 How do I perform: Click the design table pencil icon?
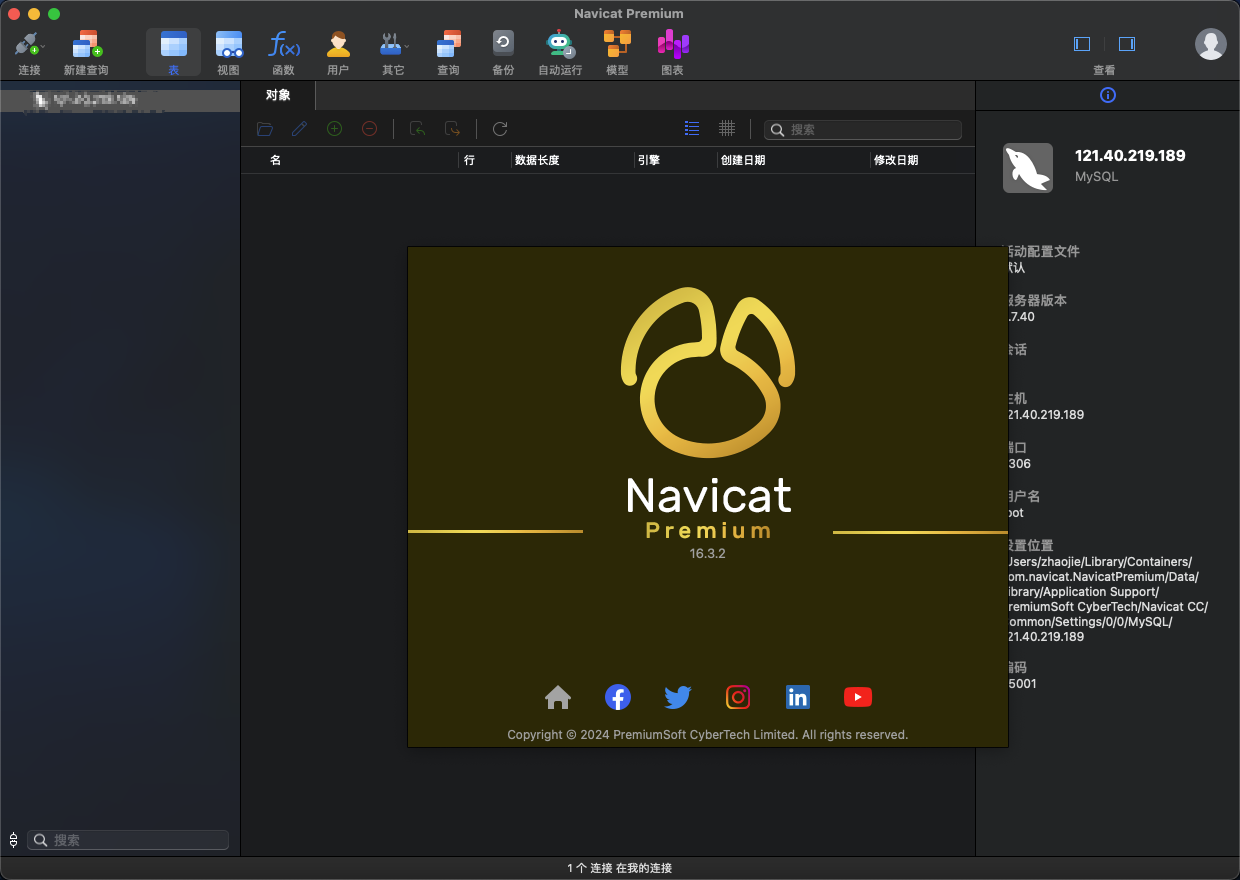tap(300, 129)
